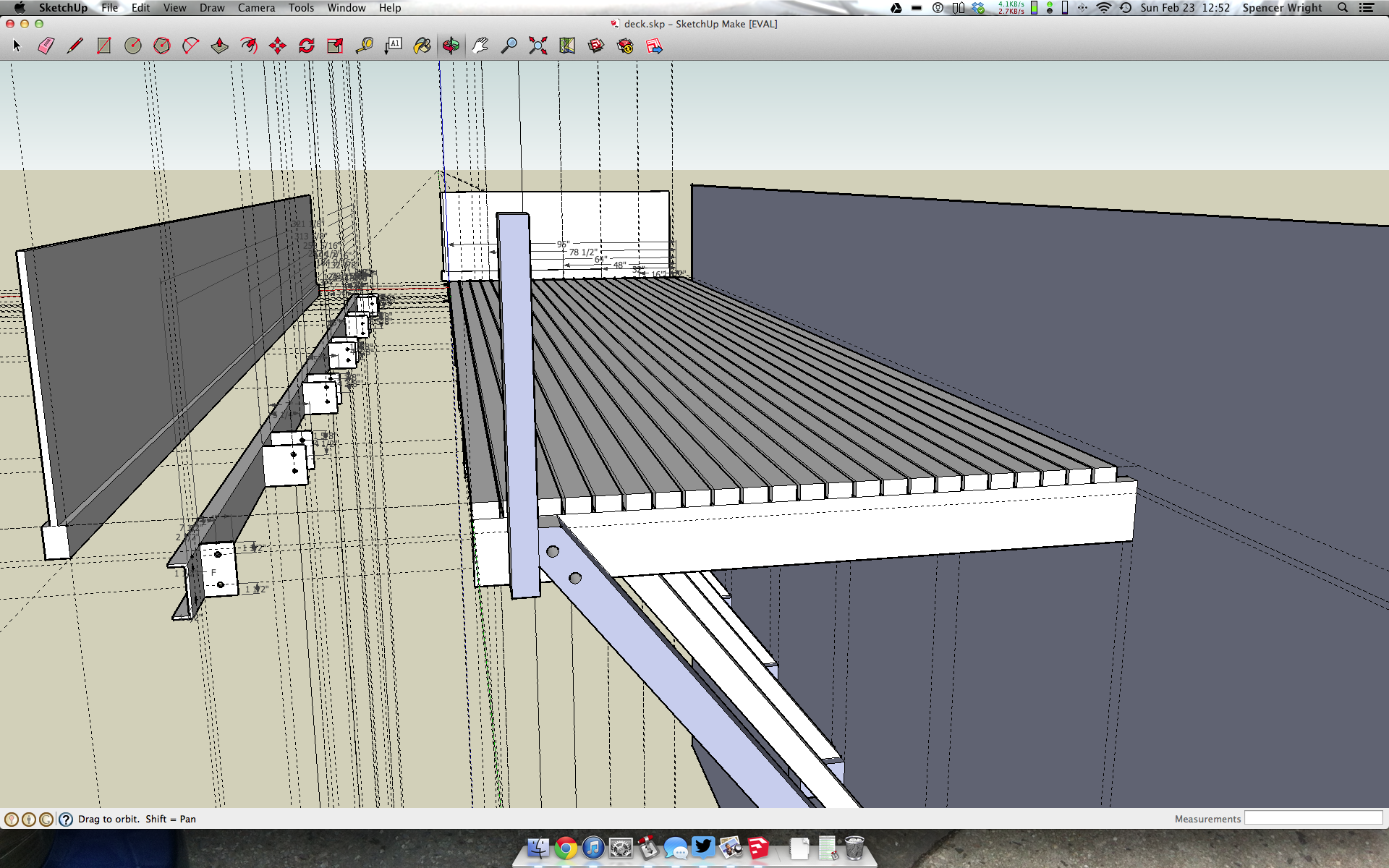Click the Google sign-in status icon

pyautogui.click(x=46, y=819)
